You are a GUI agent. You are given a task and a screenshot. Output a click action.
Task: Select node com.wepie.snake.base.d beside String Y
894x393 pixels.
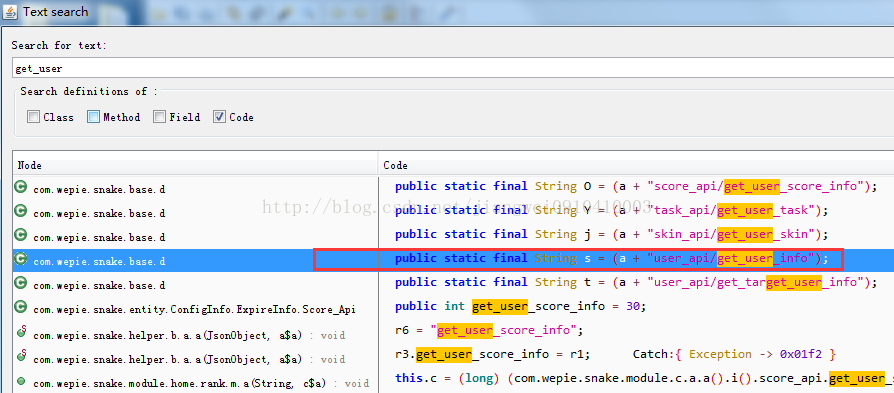point(99,213)
